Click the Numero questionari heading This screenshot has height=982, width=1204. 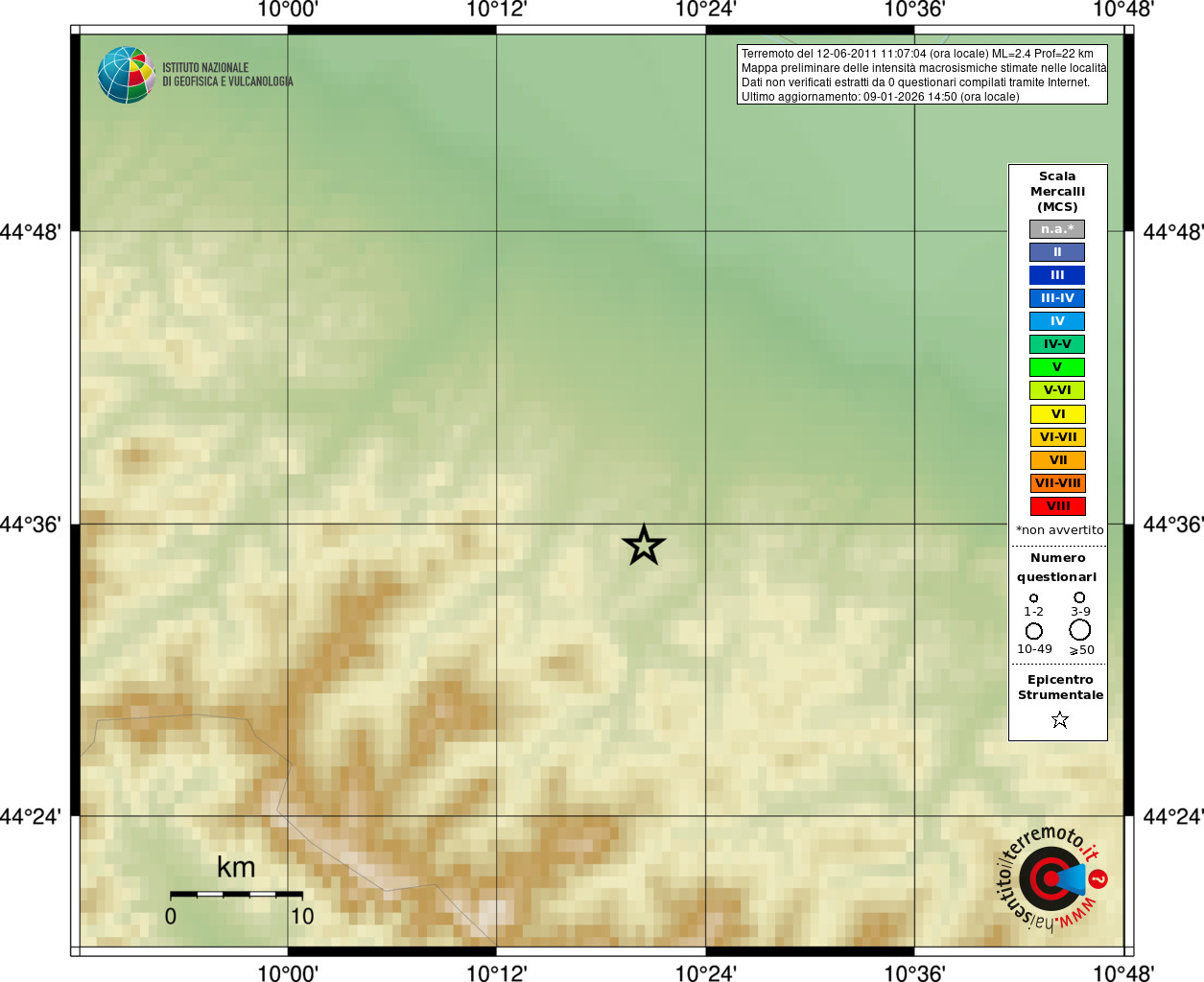coord(1057,568)
